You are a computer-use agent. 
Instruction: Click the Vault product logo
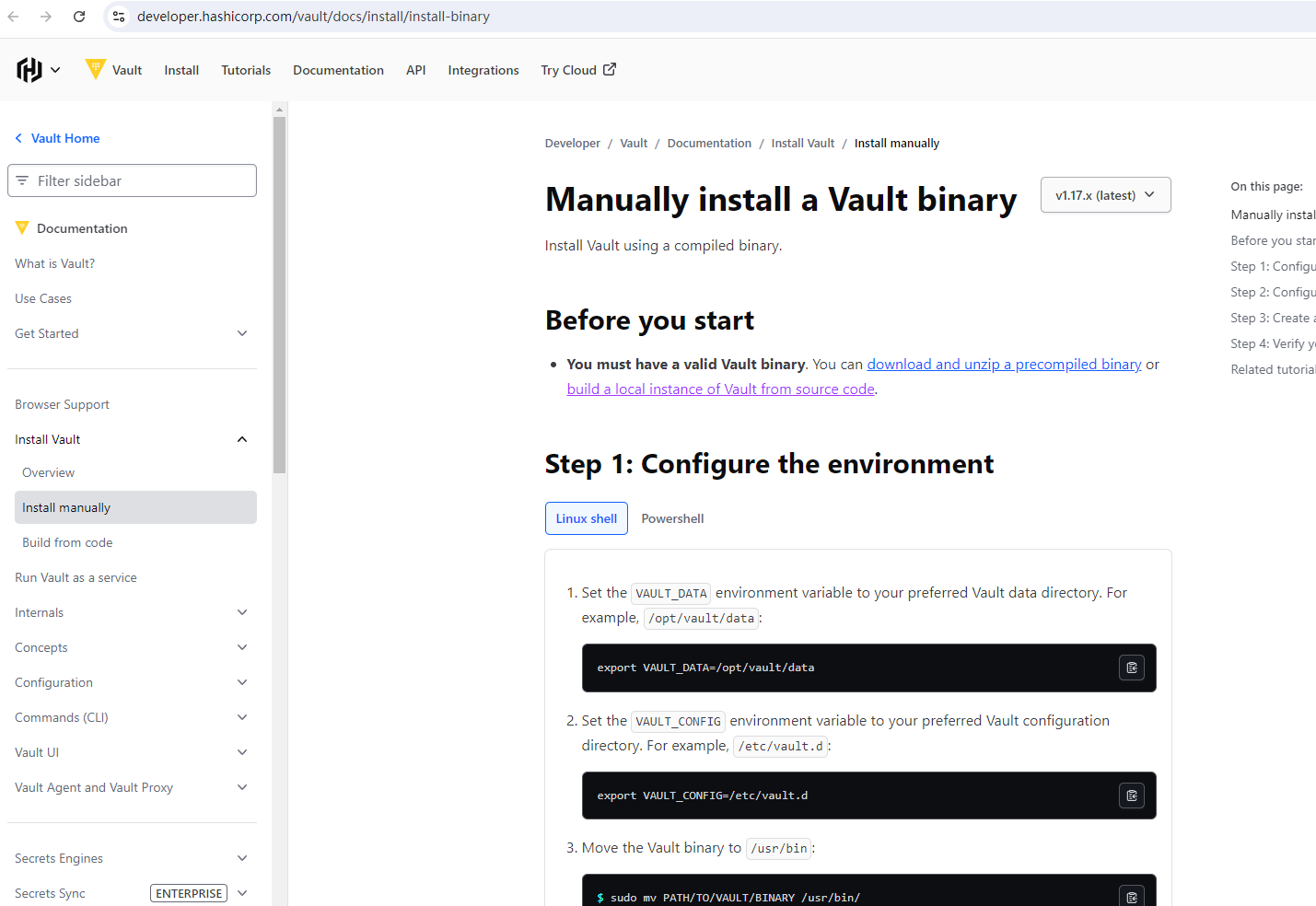(x=95, y=69)
